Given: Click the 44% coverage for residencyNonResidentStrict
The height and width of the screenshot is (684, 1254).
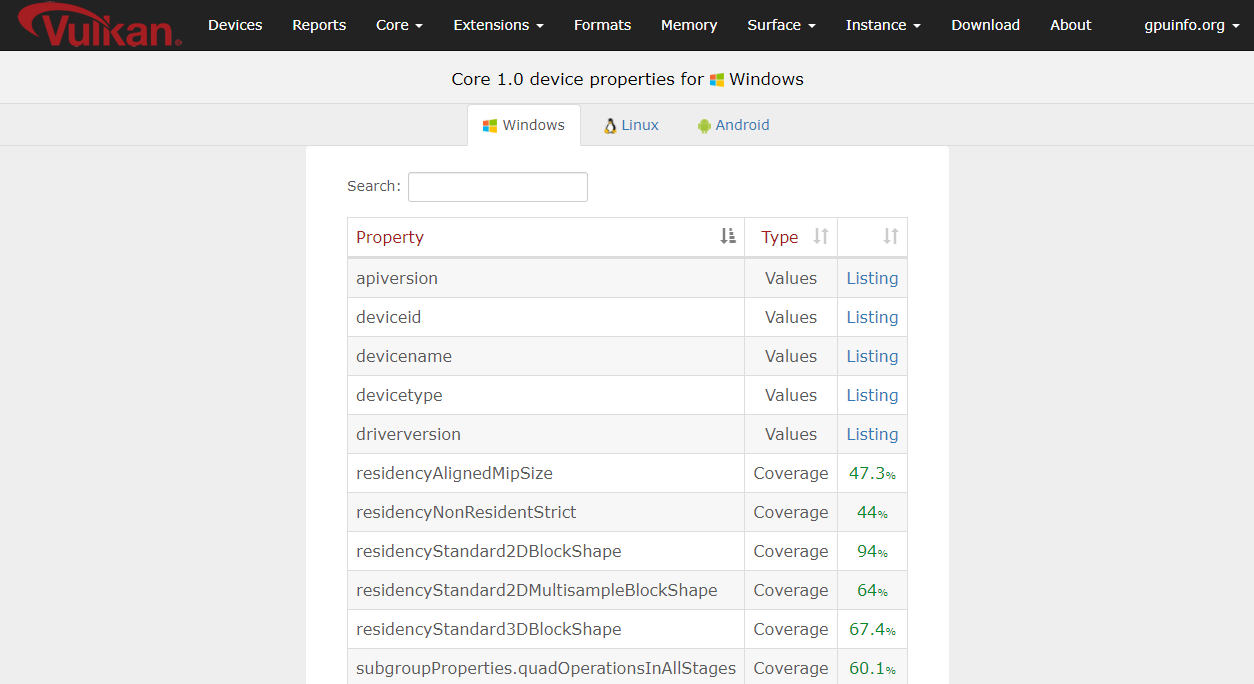Looking at the screenshot, I should pos(872,512).
